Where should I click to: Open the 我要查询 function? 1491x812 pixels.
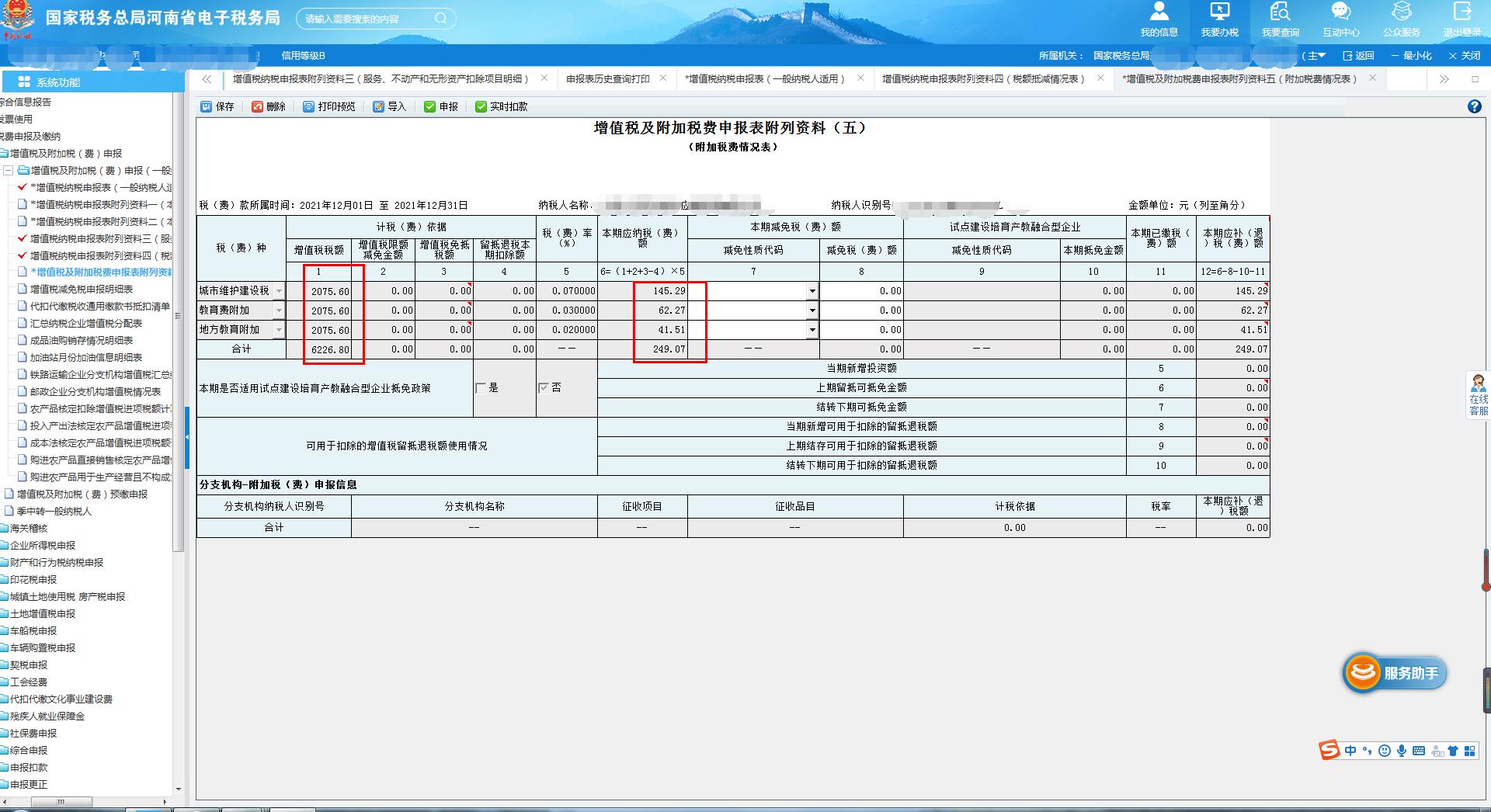[x=1280, y=19]
